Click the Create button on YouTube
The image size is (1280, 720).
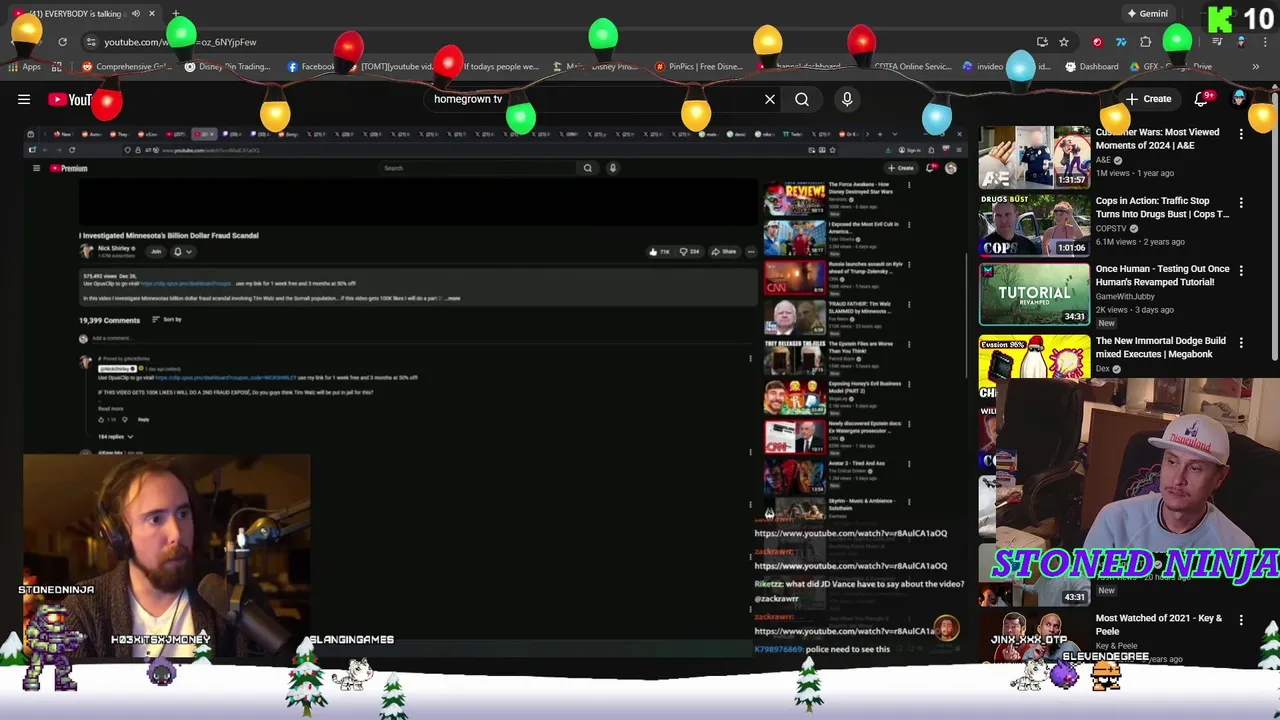click(x=1148, y=99)
